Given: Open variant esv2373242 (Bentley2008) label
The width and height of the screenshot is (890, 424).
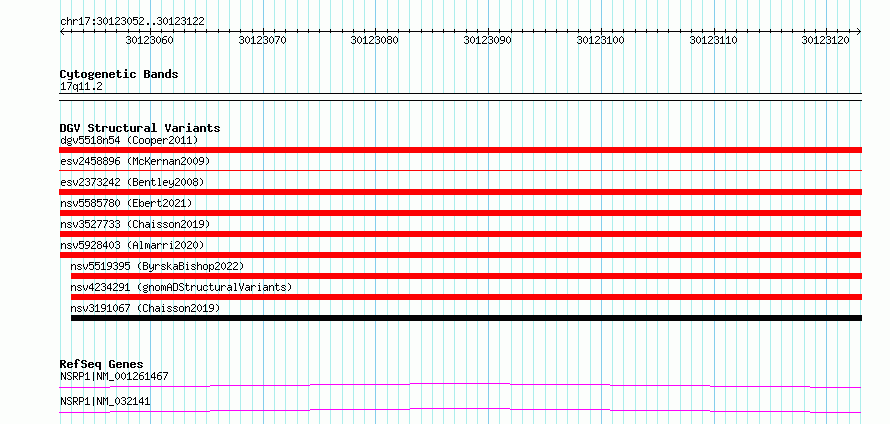Looking at the screenshot, I should (x=132, y=182).
